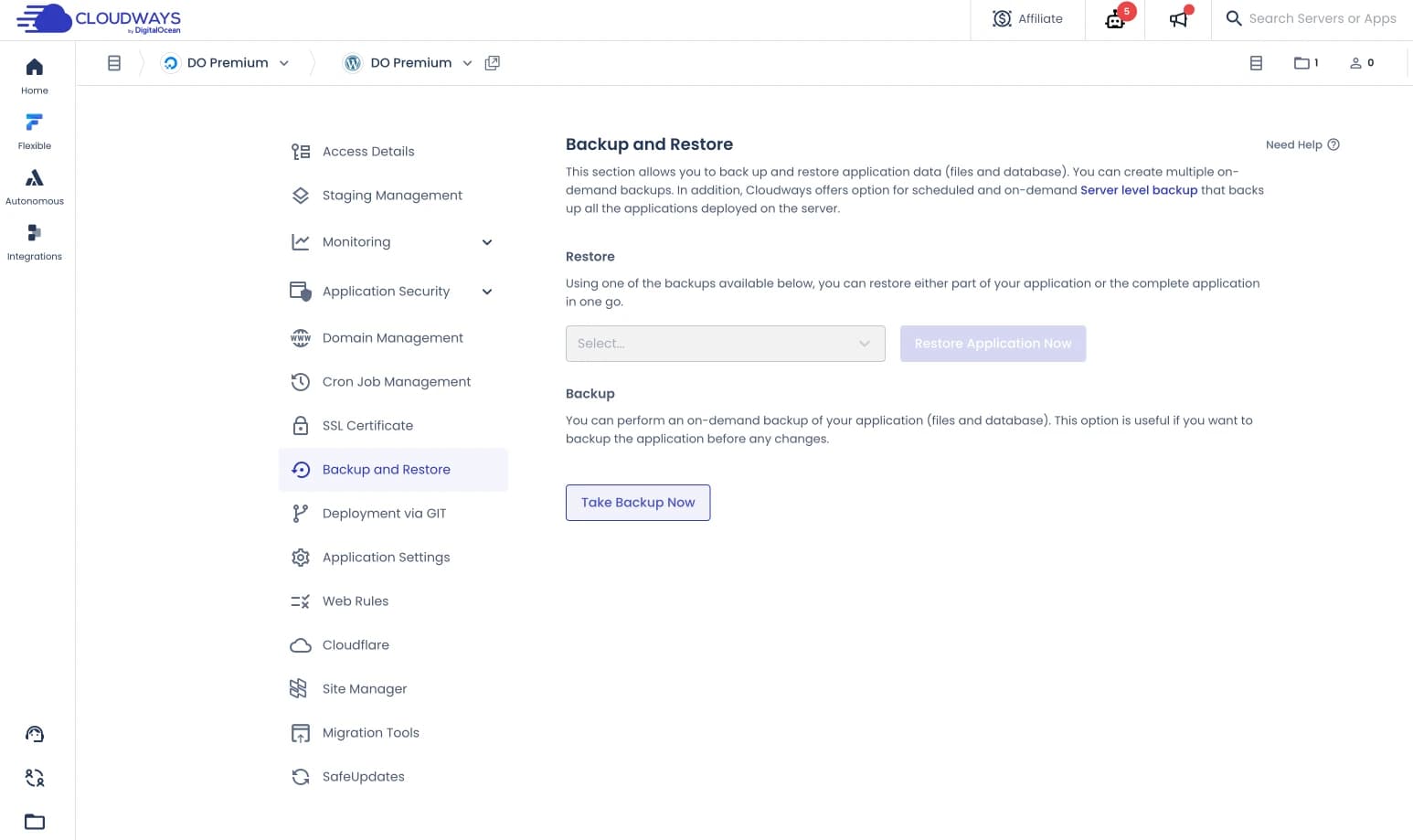Expand the Application Security section

tap(487, 291)
